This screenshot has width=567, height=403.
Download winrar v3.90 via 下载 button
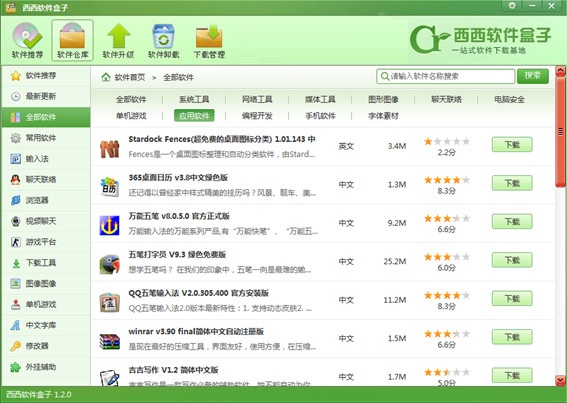(x=512, y=337)
